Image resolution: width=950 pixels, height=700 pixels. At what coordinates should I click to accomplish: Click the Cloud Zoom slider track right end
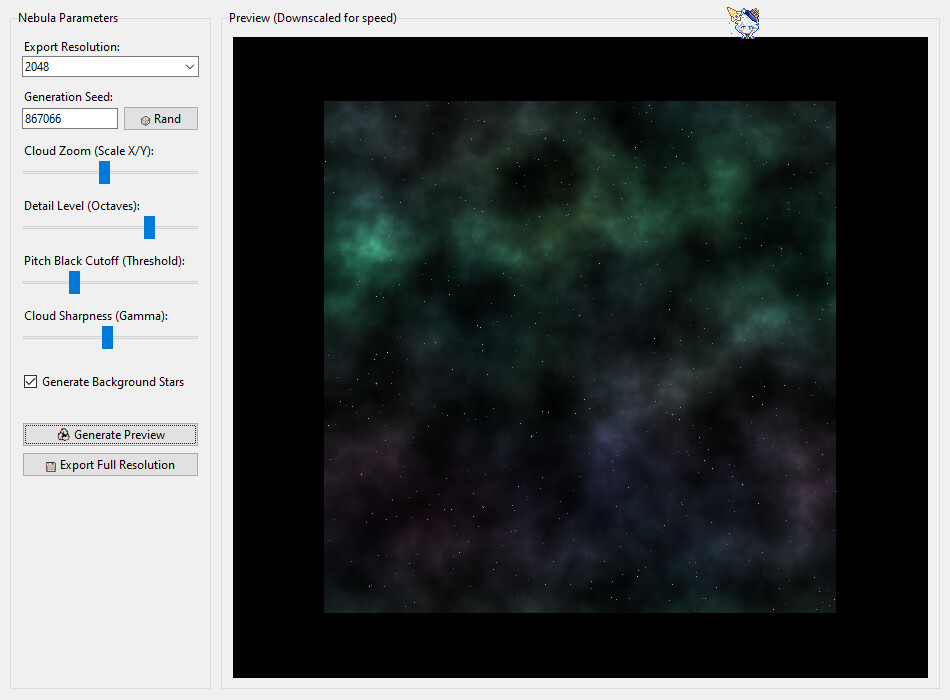pos(194,173)
